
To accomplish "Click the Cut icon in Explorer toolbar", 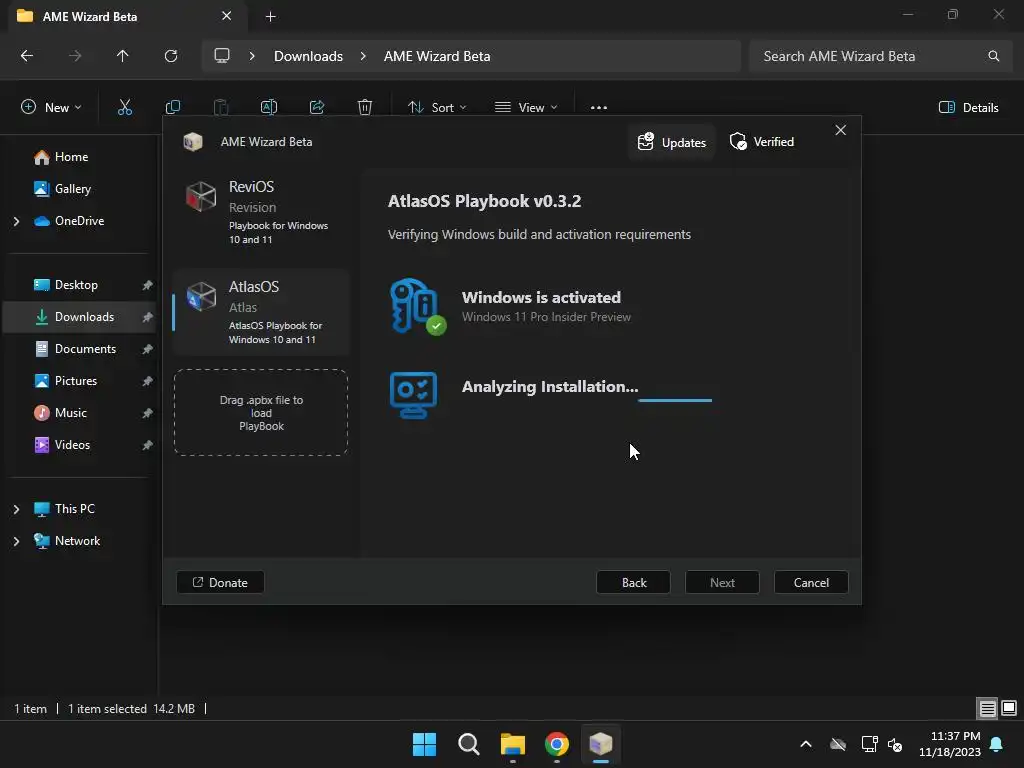I will point(125,107).
